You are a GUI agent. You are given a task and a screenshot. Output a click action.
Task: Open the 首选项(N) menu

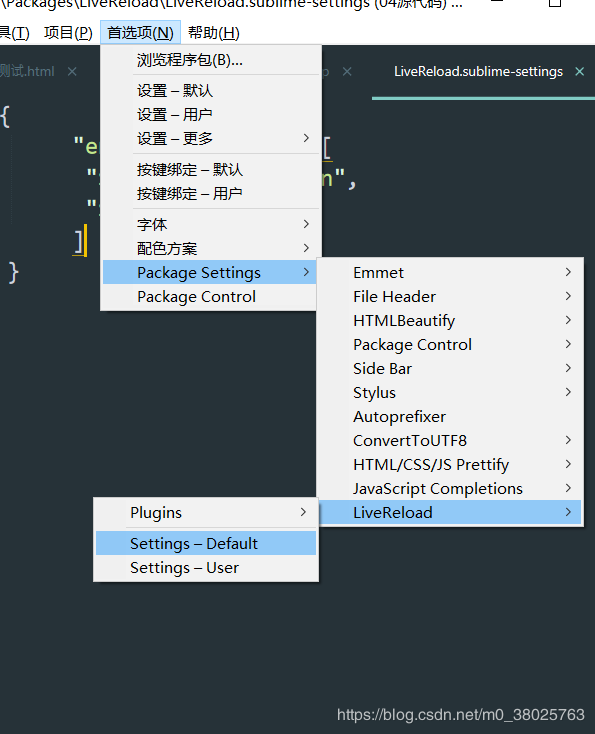coord(140,33)
